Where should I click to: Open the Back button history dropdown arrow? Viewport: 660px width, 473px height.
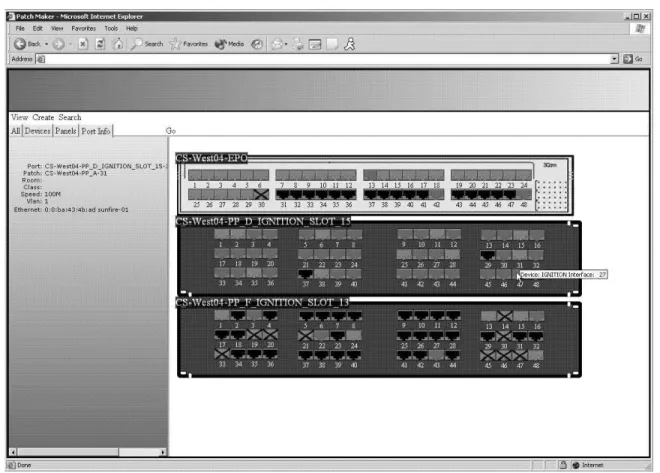[x=46, y=44]
